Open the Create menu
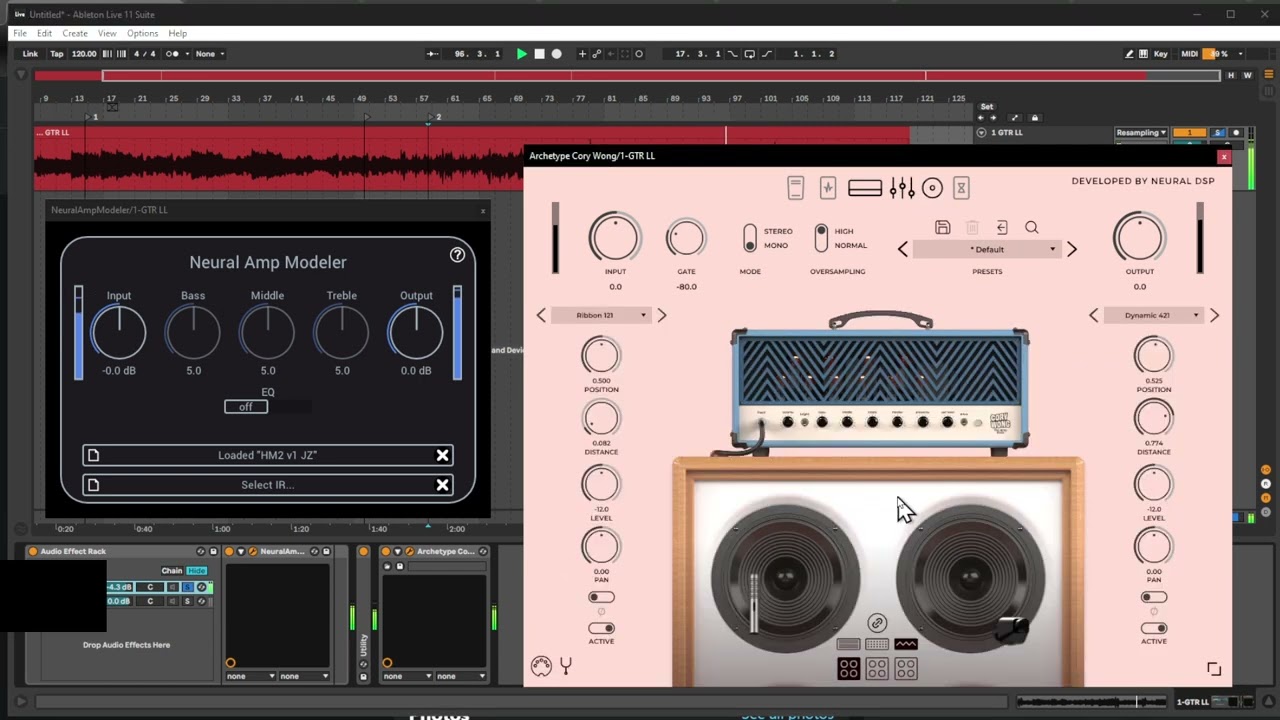The width and height of the screenshot is (1280, 720). [x=75, y=33]
